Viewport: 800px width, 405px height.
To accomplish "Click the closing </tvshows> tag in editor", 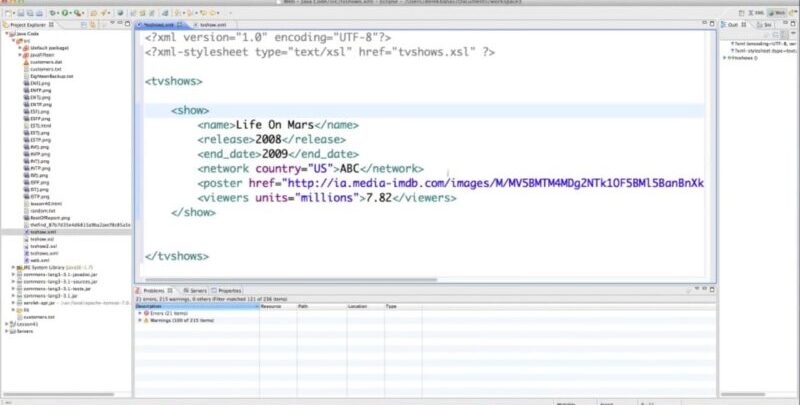I will (x=177, y=256).
